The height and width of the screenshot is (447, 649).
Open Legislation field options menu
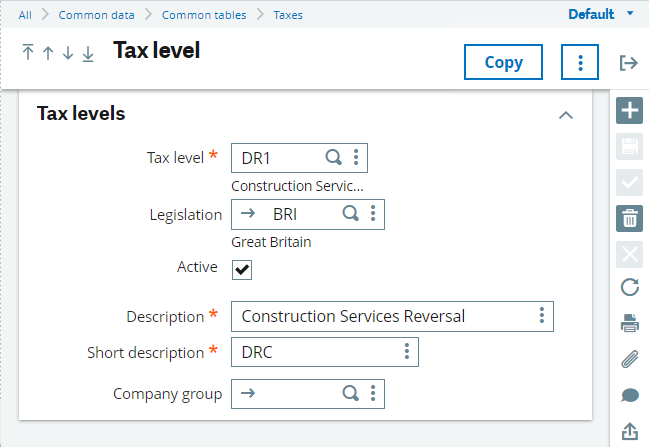tap(373, 214)
